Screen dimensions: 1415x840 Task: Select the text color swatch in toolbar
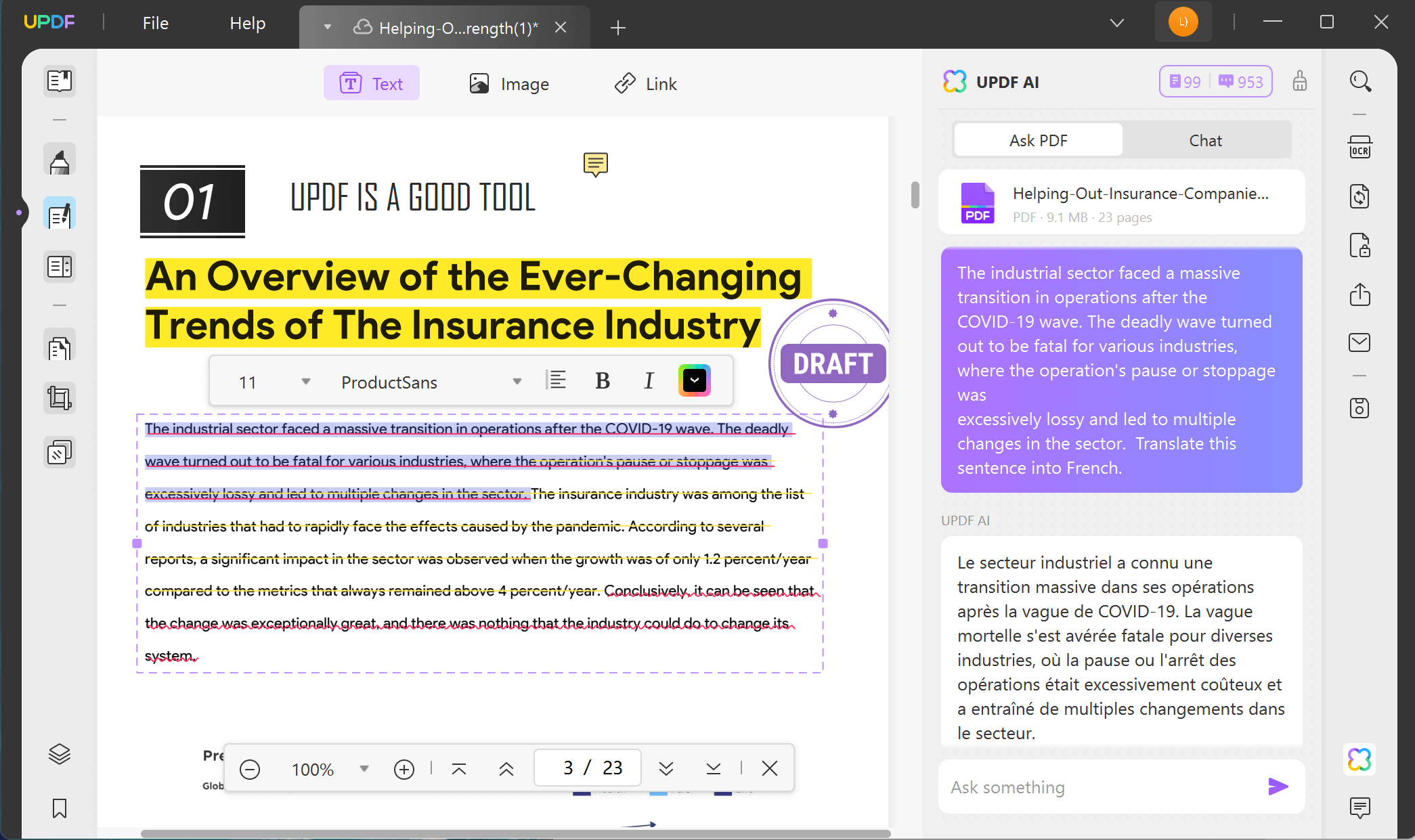pos(695,381)
